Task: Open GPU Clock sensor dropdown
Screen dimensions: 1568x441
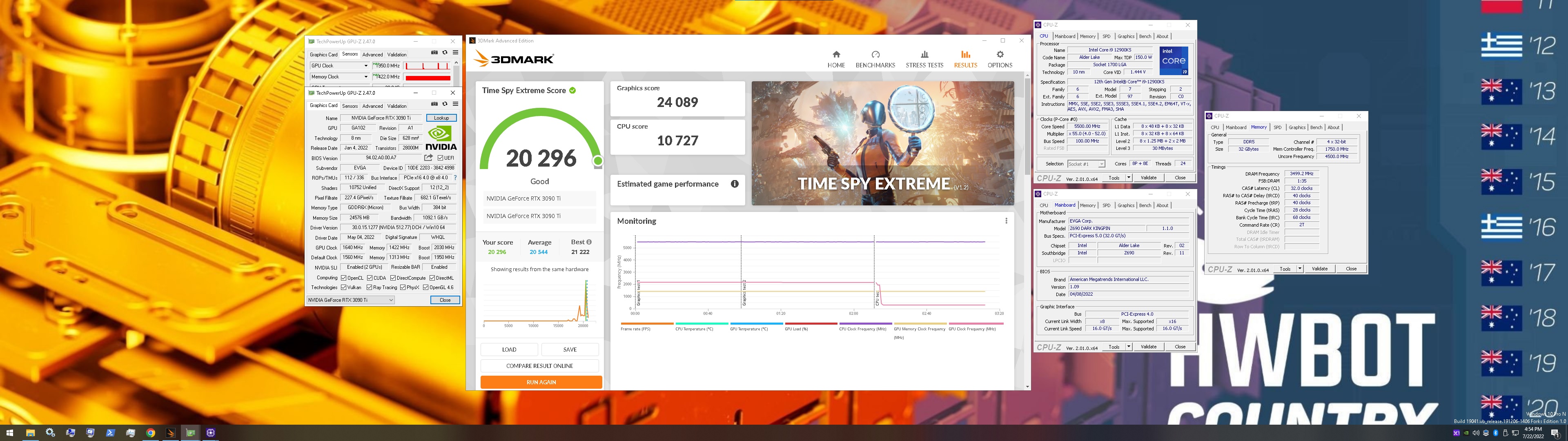Action: coord(366,66)
